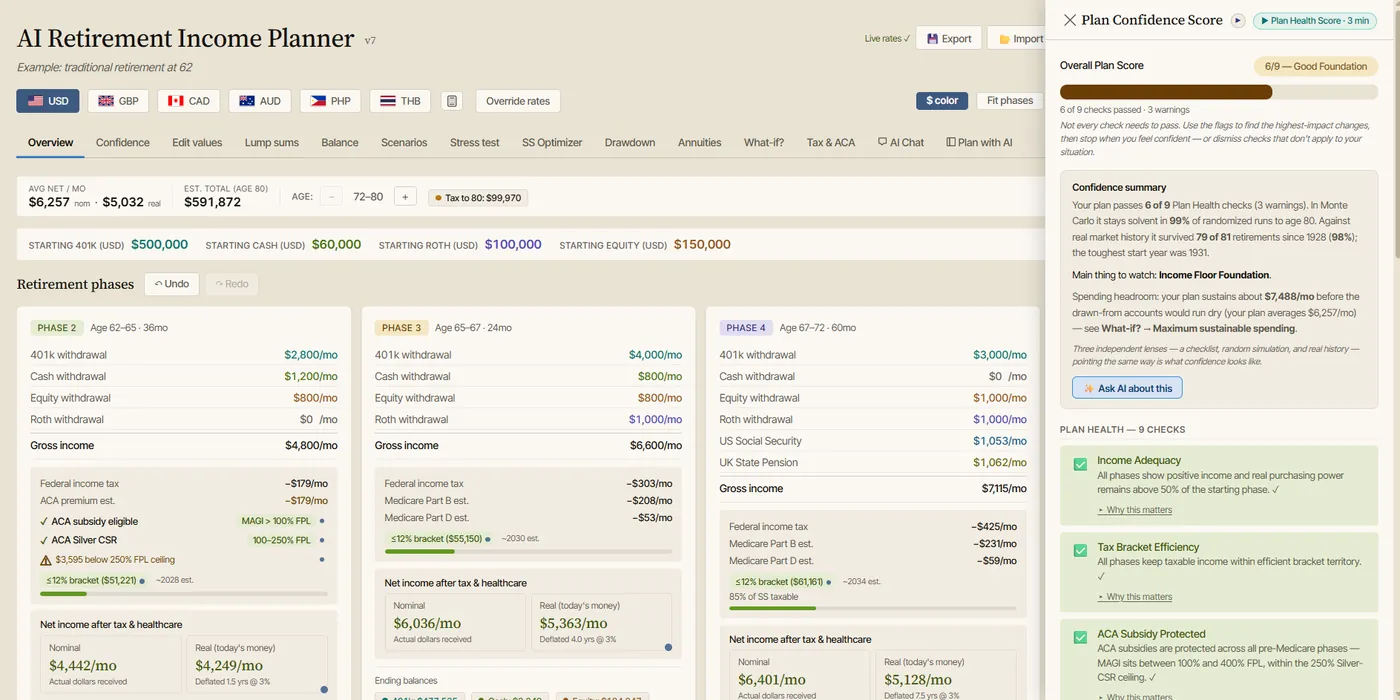1400x700 pixels.
Task: Switch currency to AUD
Action: point(260,101)
